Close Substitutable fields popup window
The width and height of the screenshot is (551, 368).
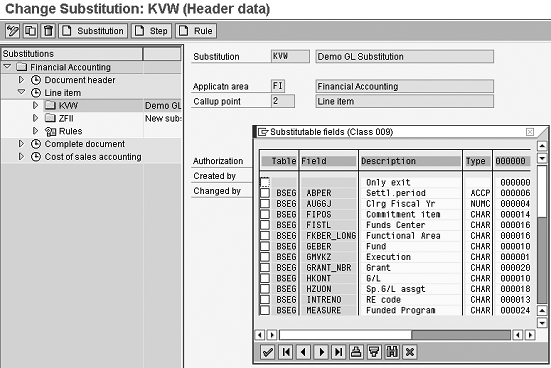tap(530, 132)
